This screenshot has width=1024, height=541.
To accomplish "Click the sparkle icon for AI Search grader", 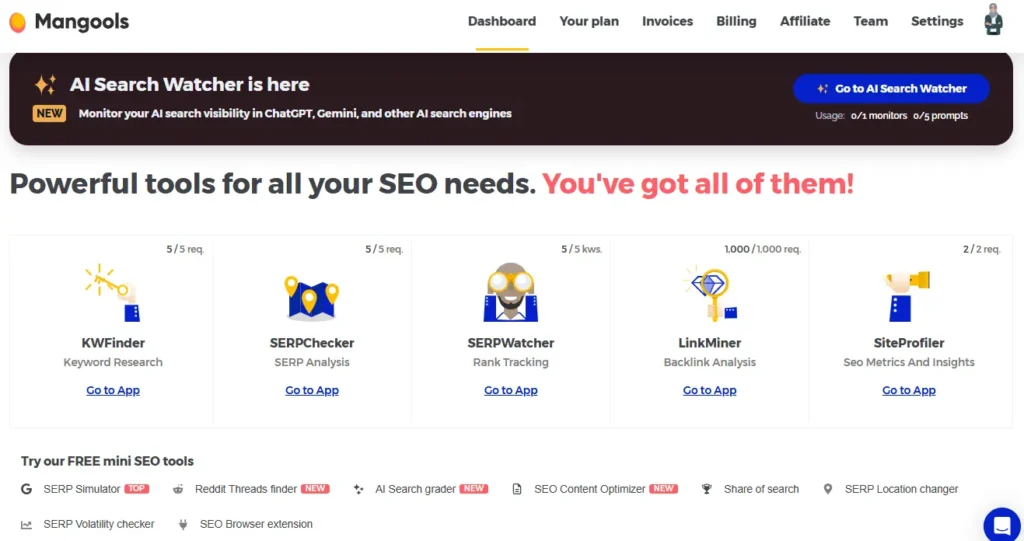I will coord(358,489).
